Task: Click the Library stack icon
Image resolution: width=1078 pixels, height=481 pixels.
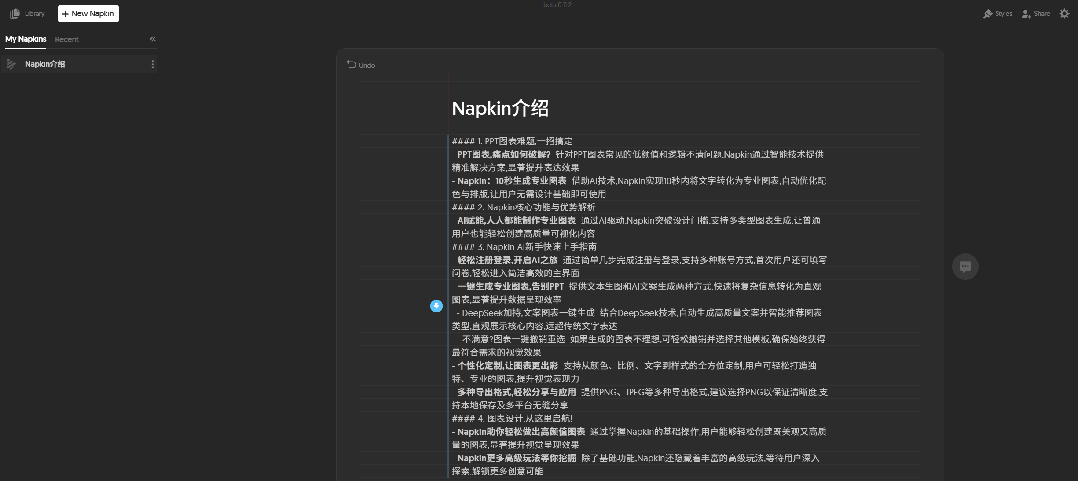Action: [14, 14]
